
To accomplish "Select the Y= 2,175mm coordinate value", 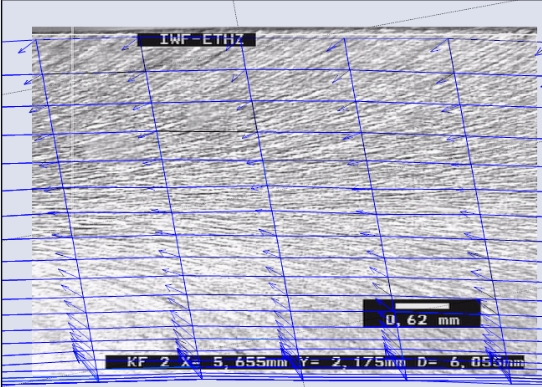I will tap(353, 362).
